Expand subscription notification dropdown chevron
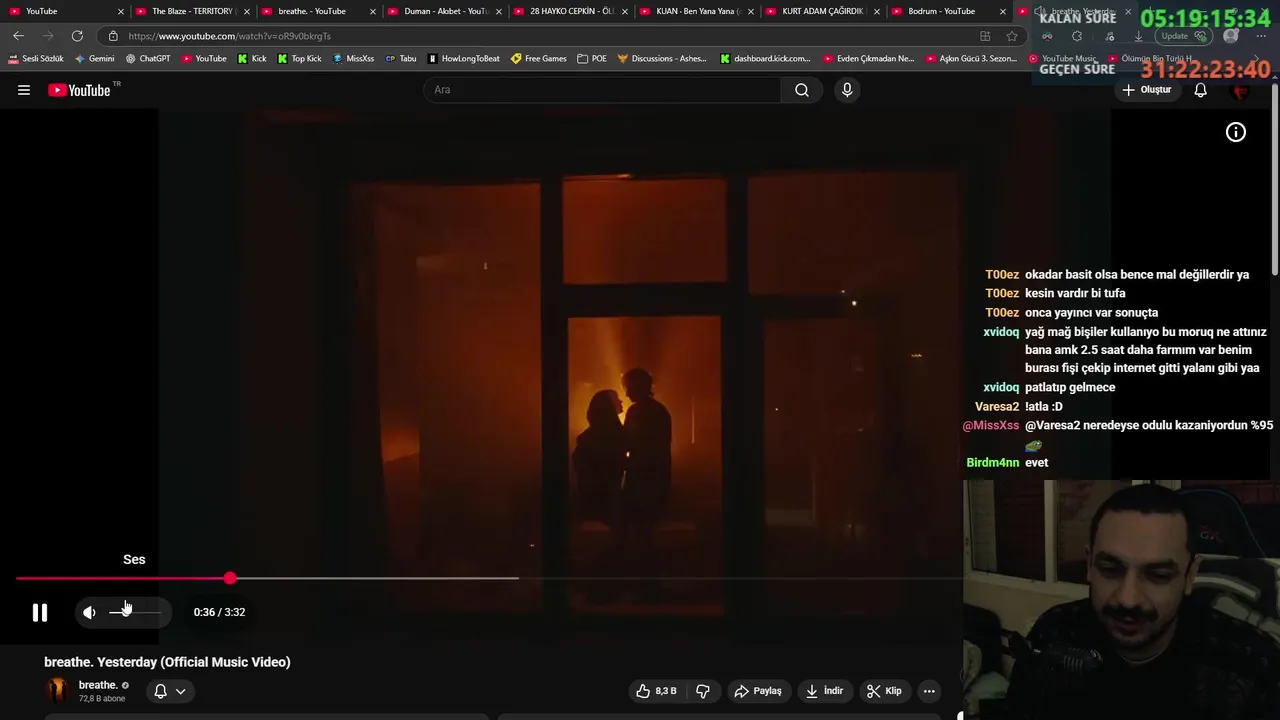Viewport: 1280px width, 720px height. coord(181,691)
